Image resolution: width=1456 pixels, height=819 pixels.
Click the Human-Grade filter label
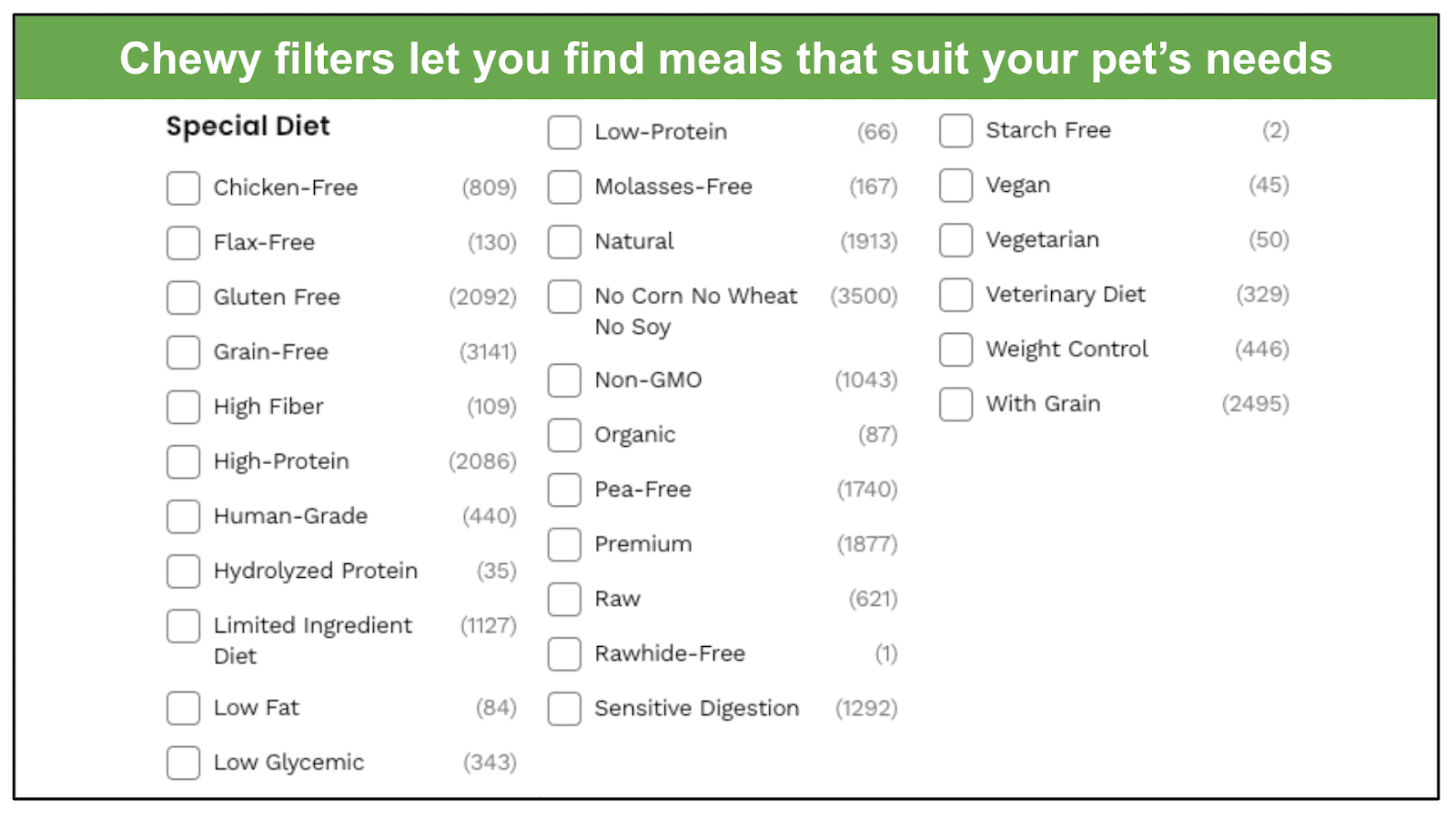(x=290, y=516)
